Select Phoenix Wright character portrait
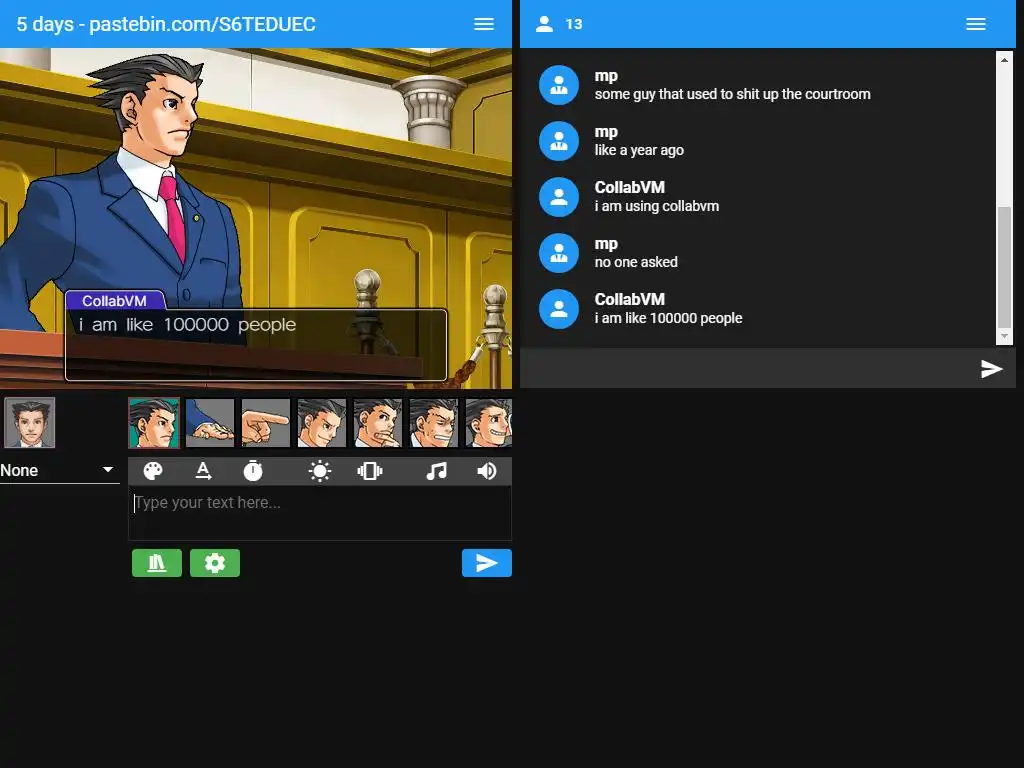 coord(29,423)
